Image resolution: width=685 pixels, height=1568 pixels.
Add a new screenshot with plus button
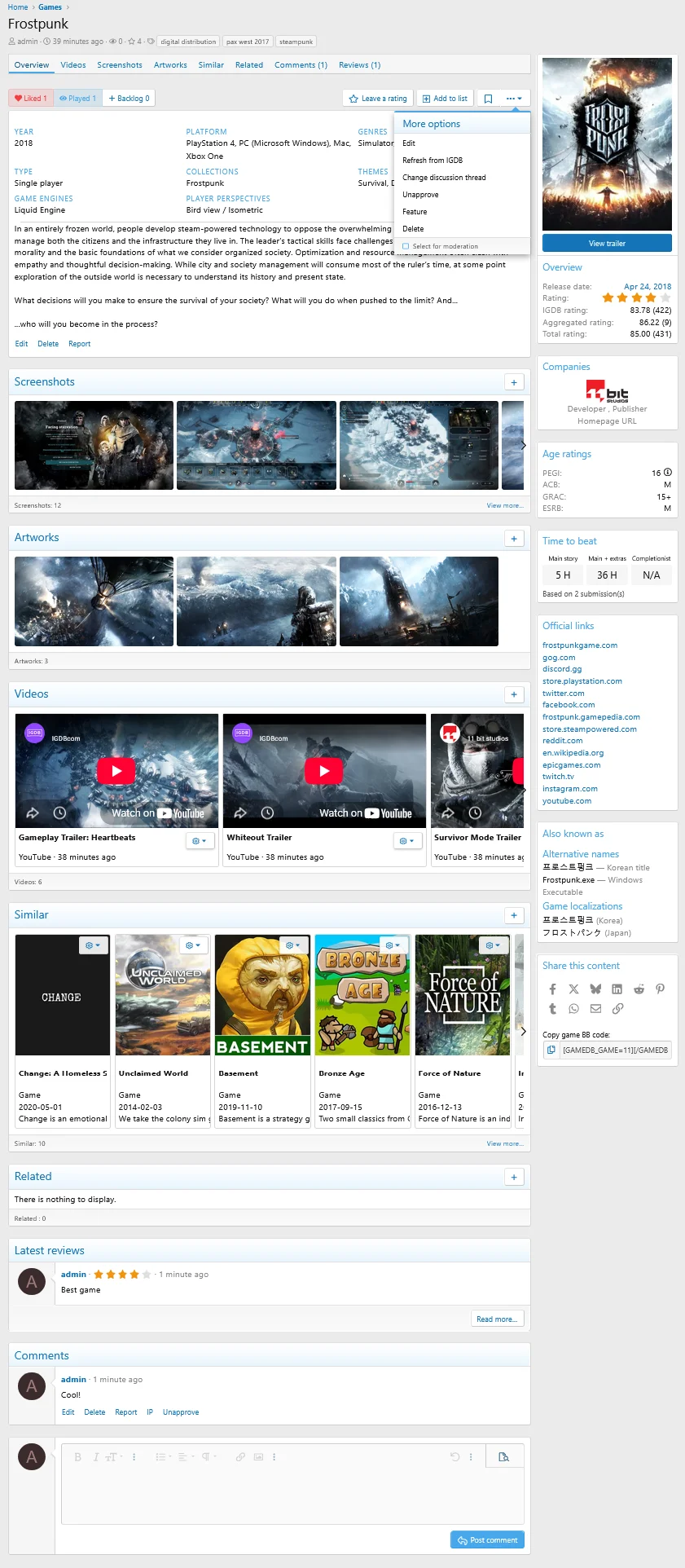[514, 382]
